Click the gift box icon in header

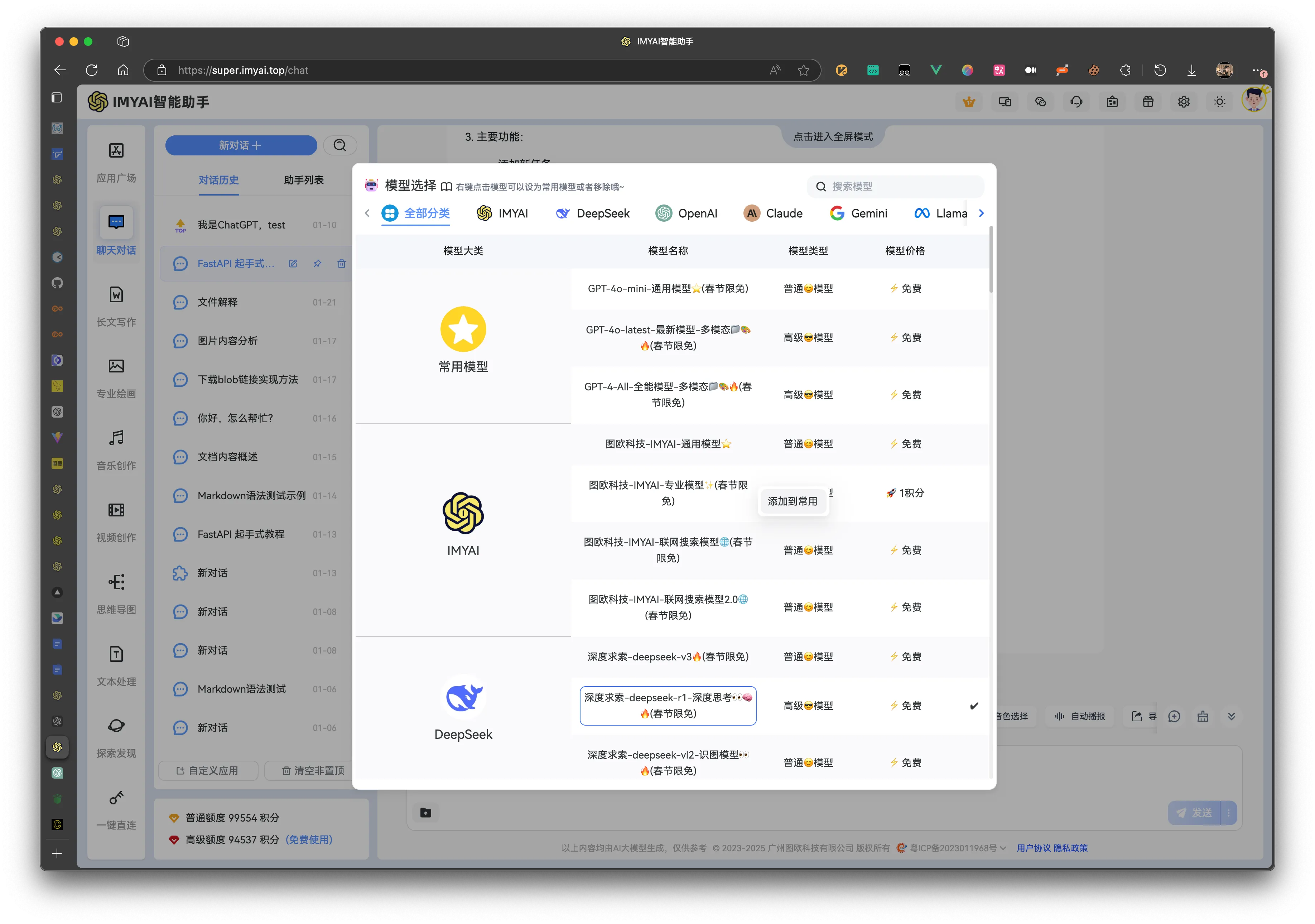point(1148,102)
